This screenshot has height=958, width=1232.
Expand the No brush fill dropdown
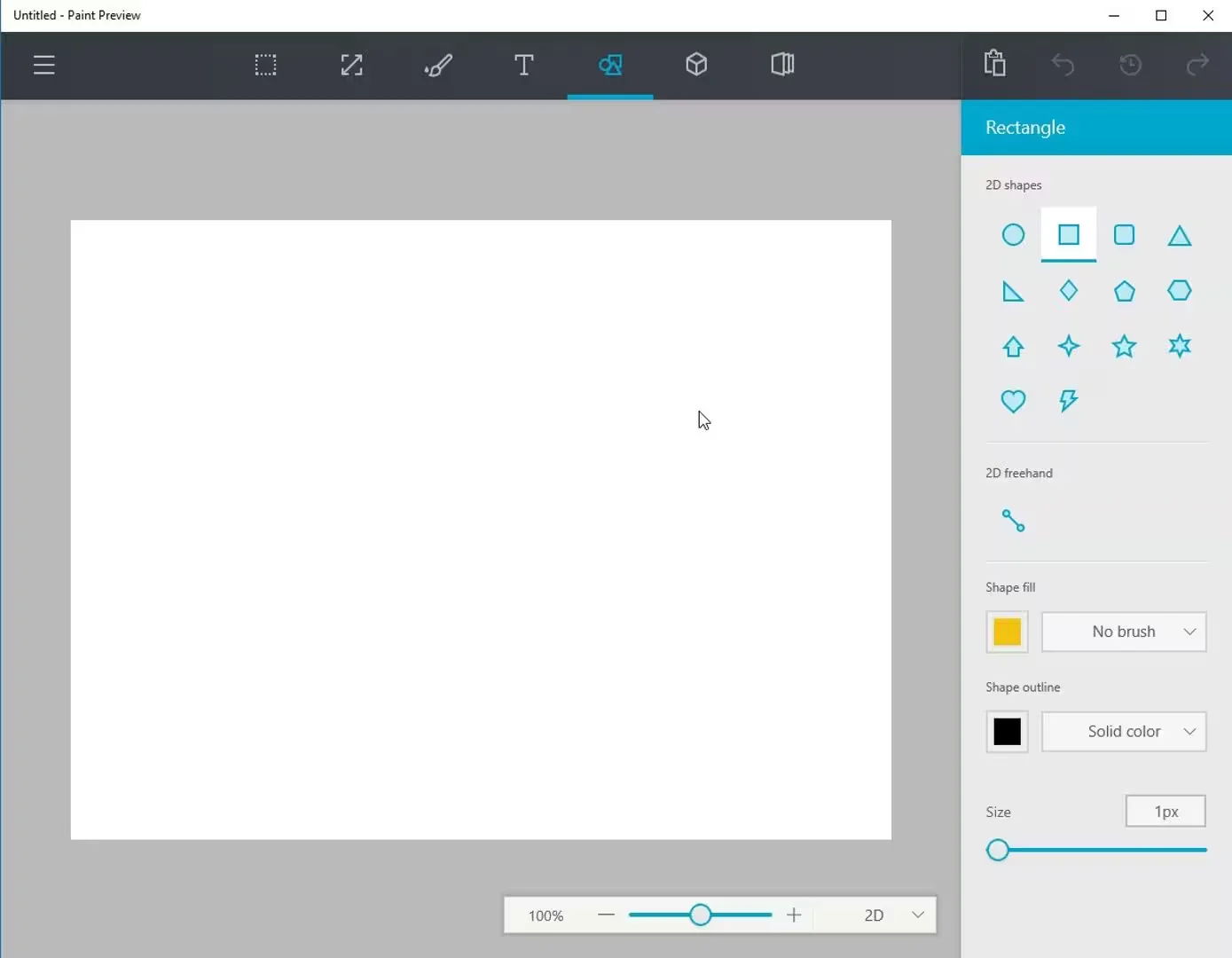(x=1124, y=632)
